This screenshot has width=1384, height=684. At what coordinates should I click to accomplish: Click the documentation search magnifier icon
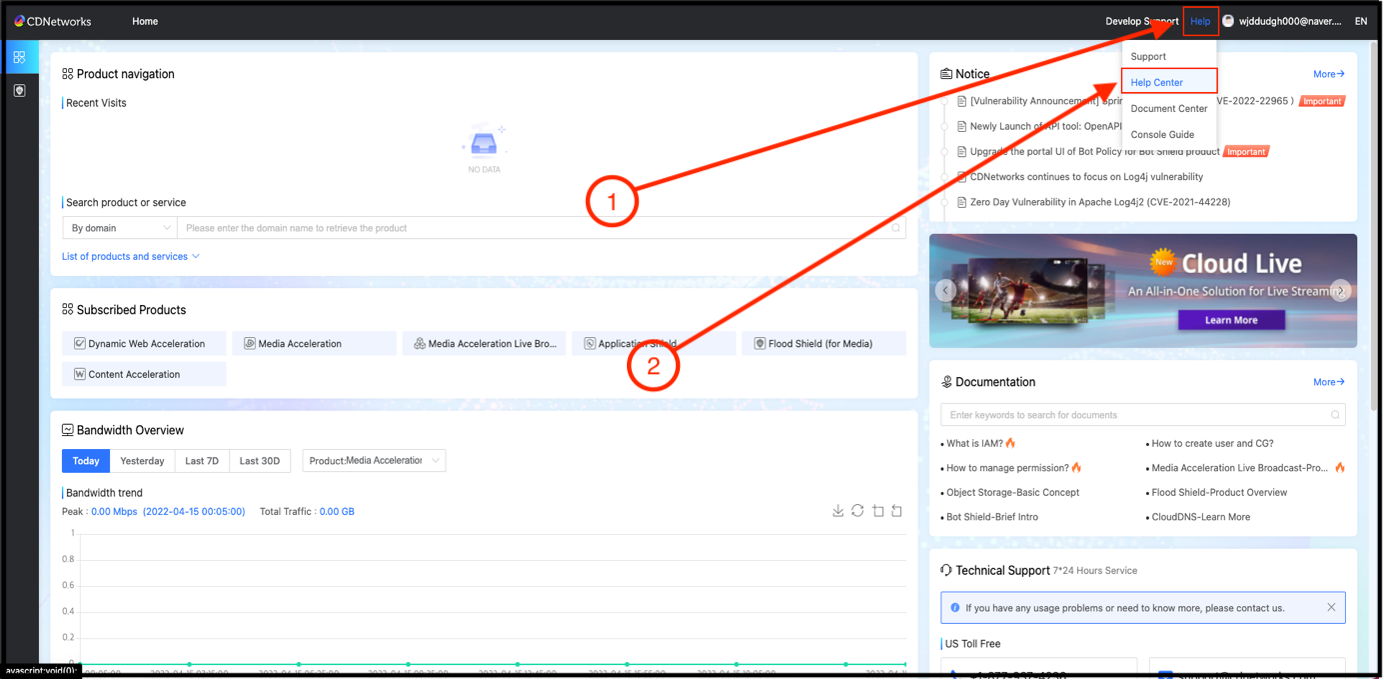coord(1335,415)
